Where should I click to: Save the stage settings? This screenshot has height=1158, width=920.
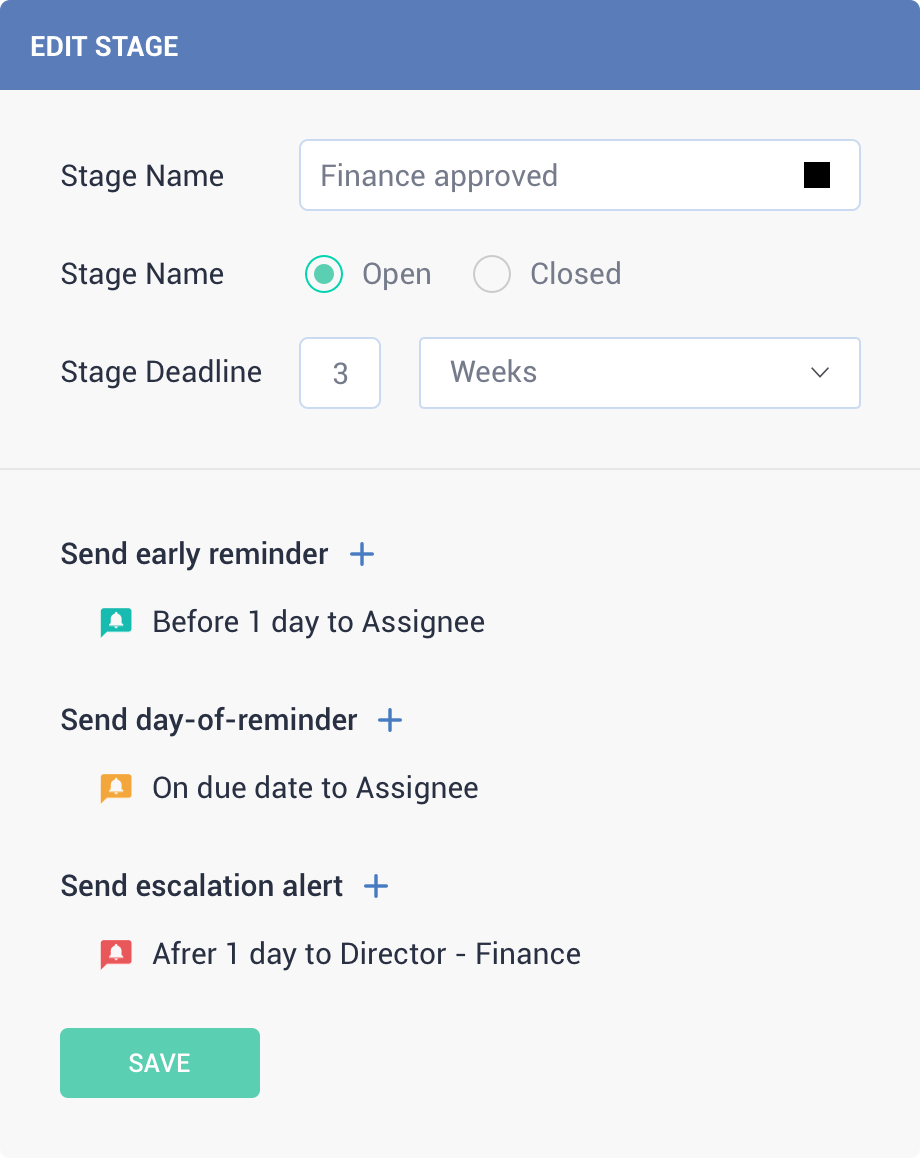tap(159, 1063)
